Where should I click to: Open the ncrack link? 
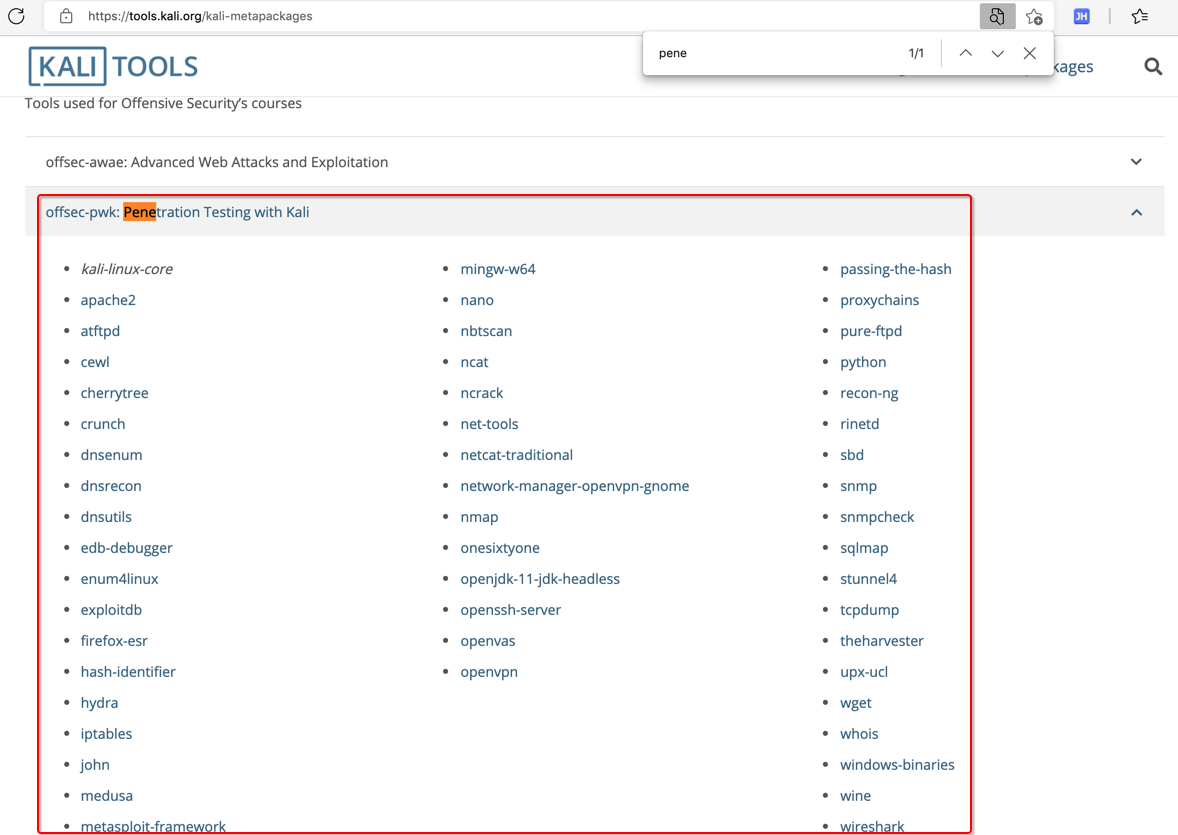[482, 393]
